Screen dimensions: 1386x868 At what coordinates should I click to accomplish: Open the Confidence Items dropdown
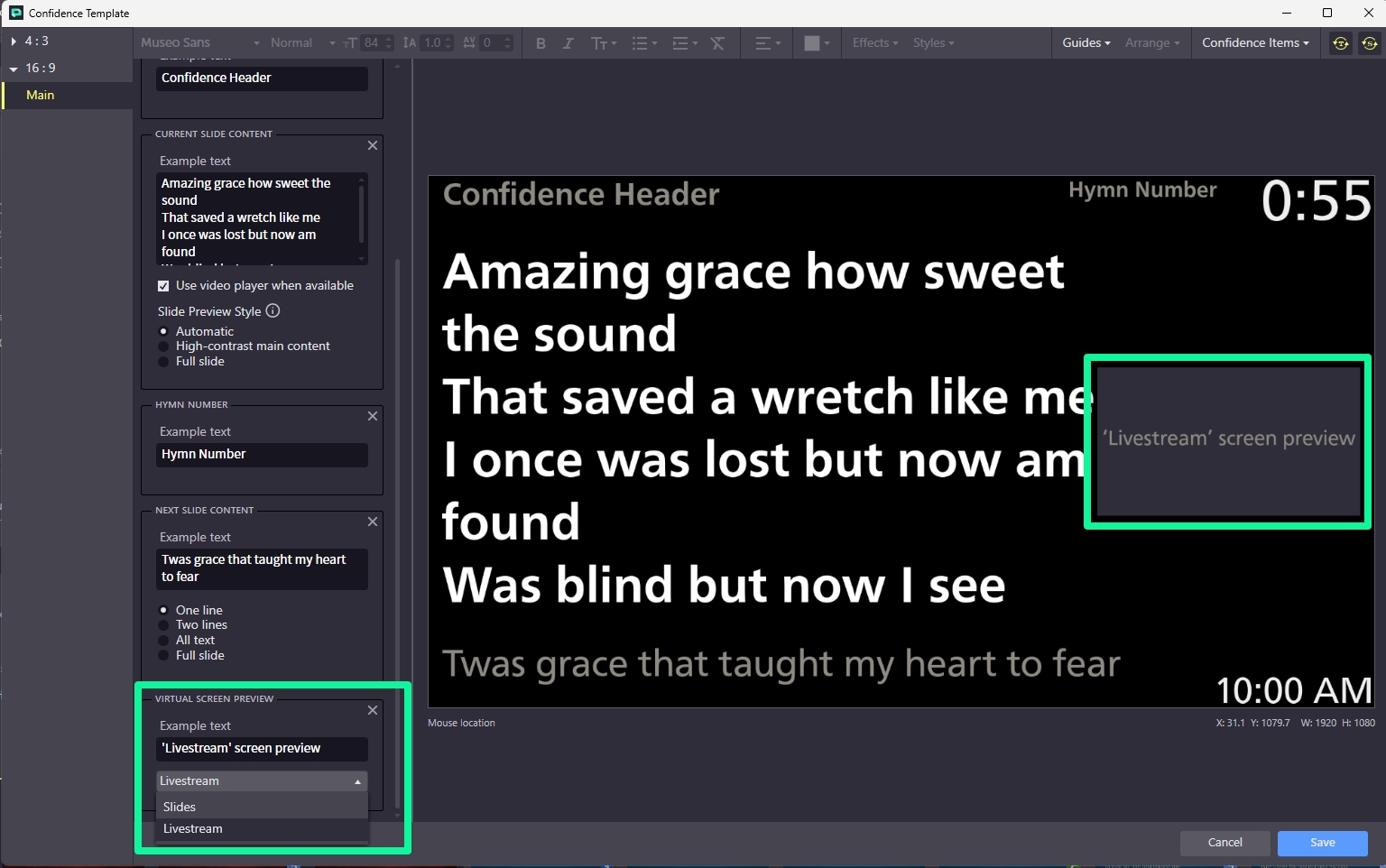(1254, 43)
